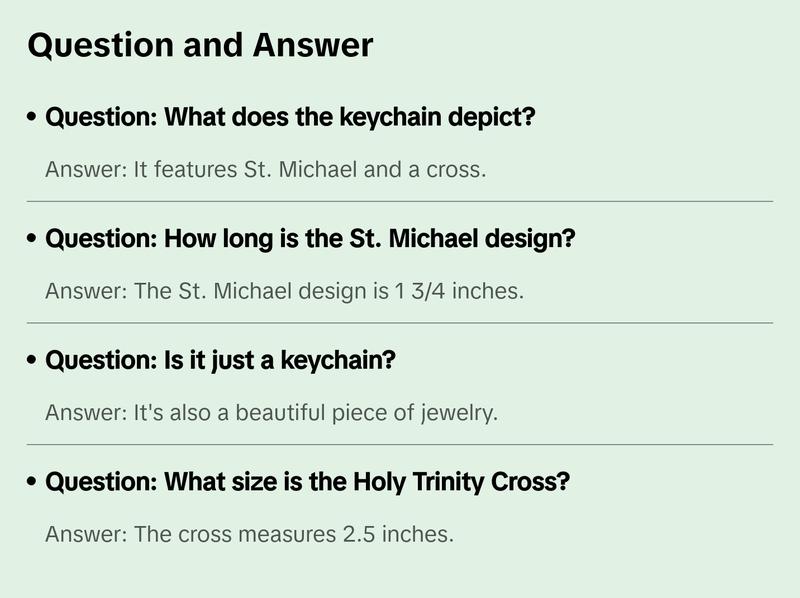Select the answer stating 1 3/4 inches
The height and width of the screenshot is (598, 800).
284,291
